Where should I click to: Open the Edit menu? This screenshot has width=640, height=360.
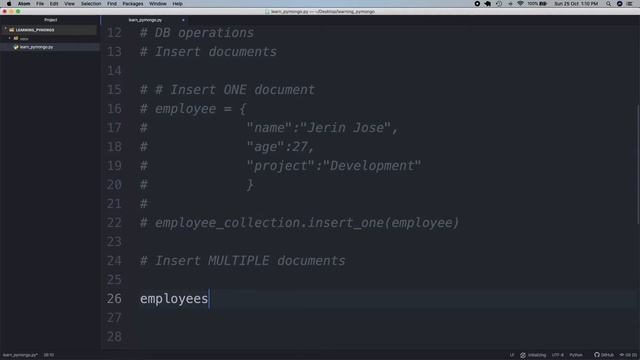click(x=54, y=4)
